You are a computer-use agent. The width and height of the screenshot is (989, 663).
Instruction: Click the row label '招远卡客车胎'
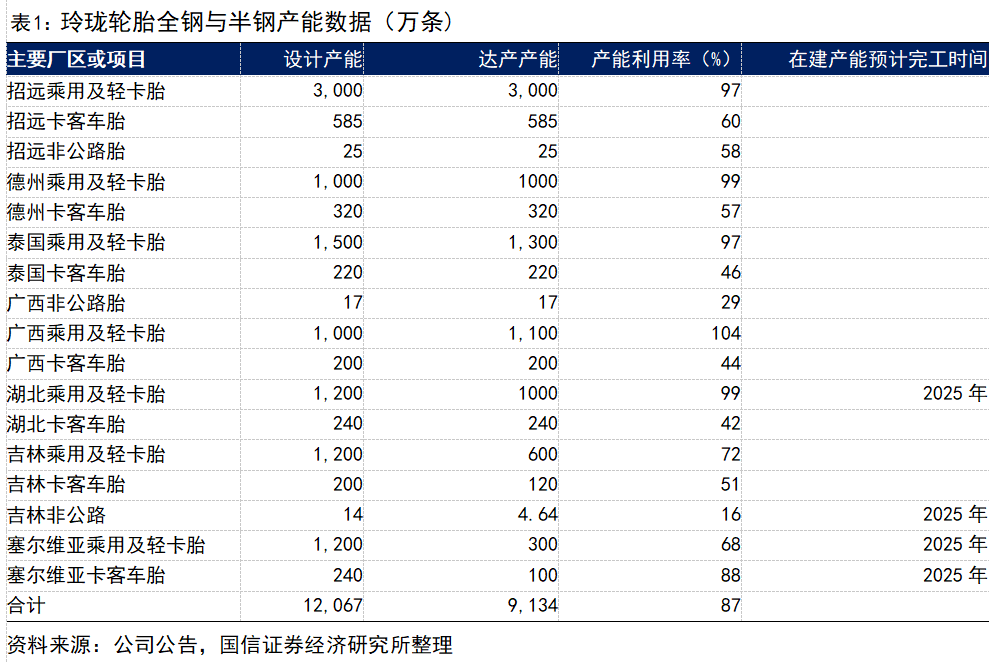click(66, 121)
